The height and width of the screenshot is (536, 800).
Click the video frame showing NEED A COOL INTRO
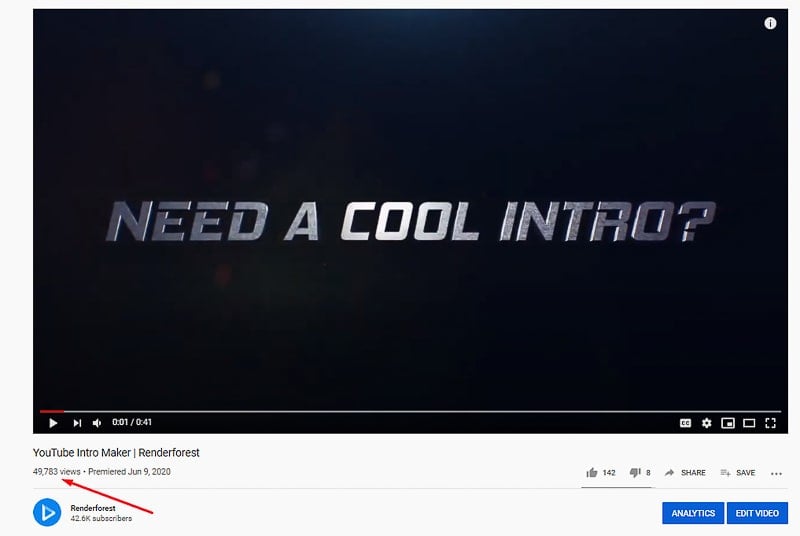(x=410, y=209)
